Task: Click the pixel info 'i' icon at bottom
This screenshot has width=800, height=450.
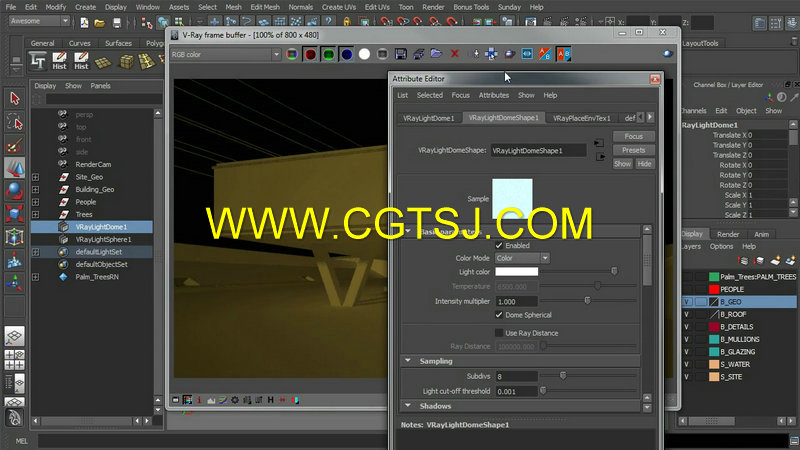Action: tap(199, 400)
